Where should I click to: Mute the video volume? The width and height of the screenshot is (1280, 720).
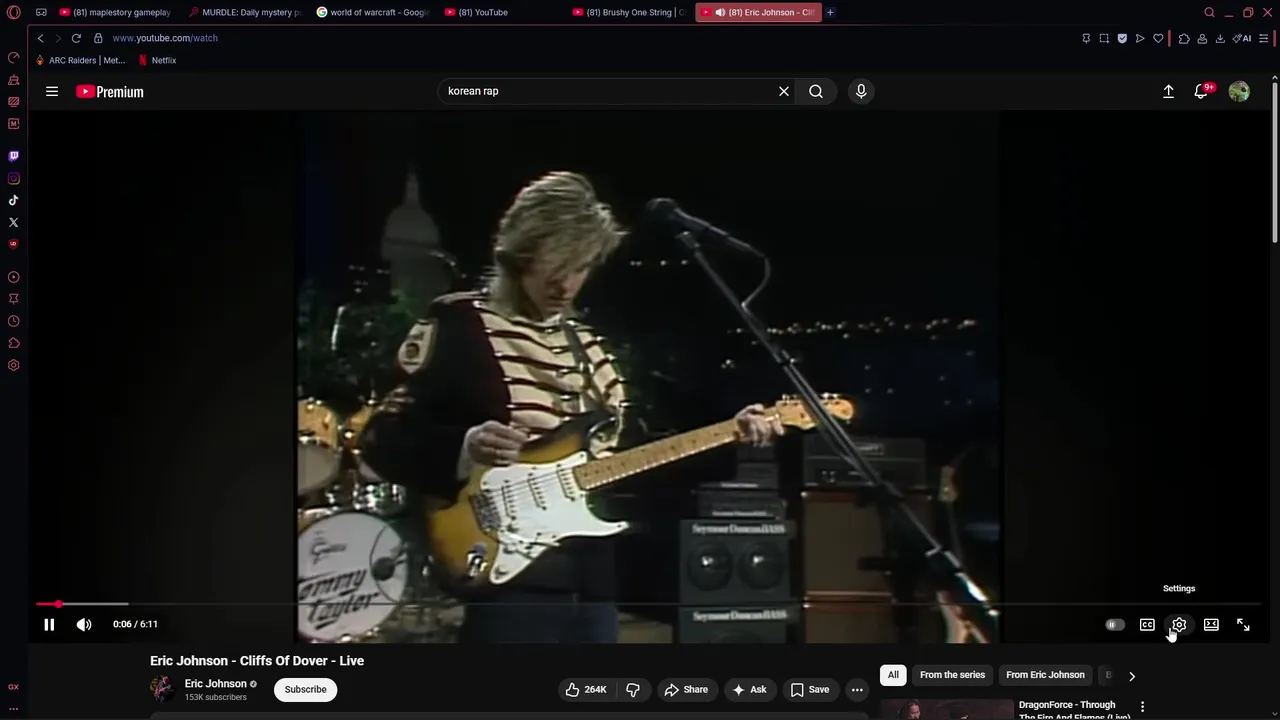[84, 624]
